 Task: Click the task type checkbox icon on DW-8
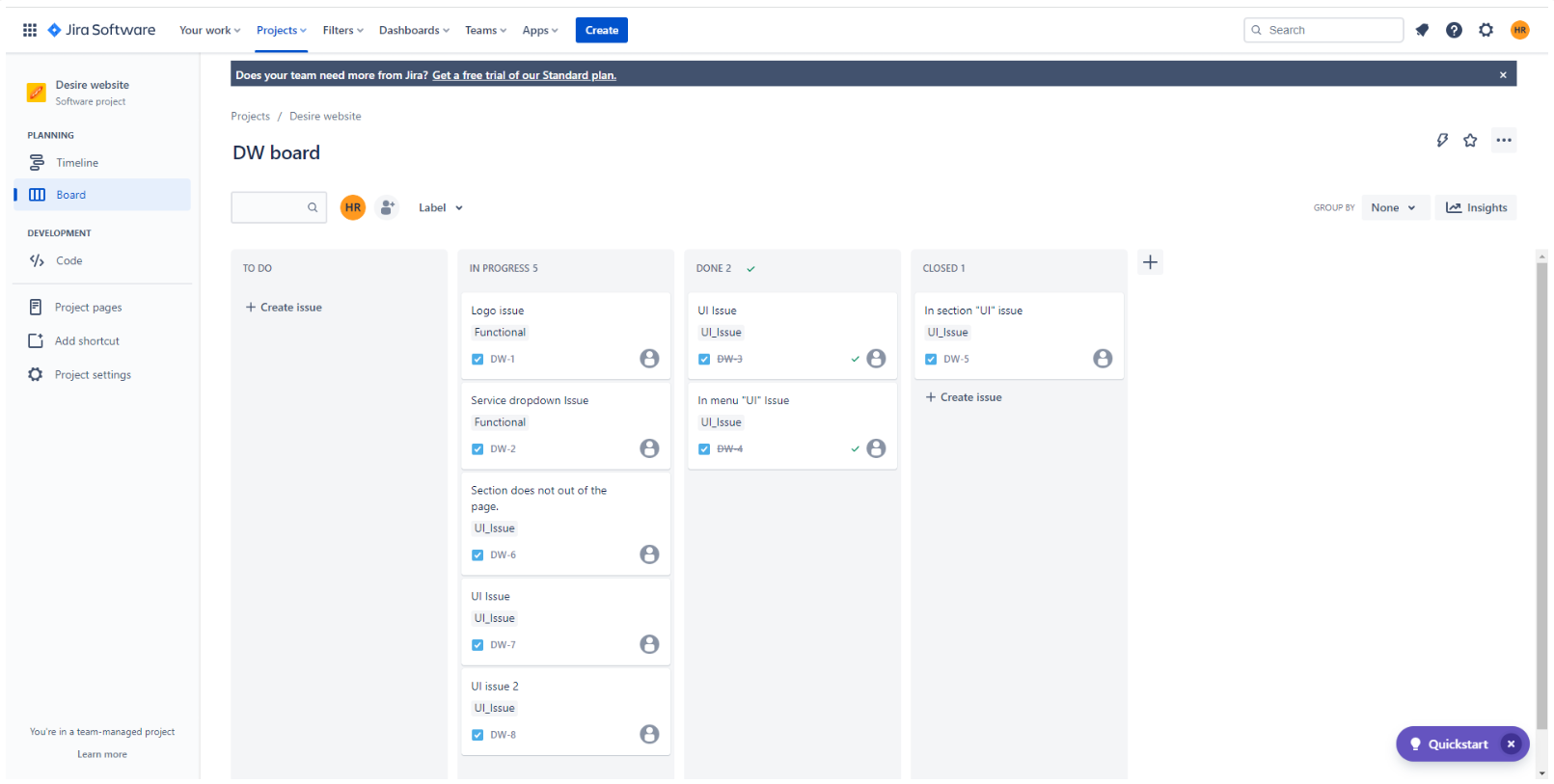click(477, 735)
